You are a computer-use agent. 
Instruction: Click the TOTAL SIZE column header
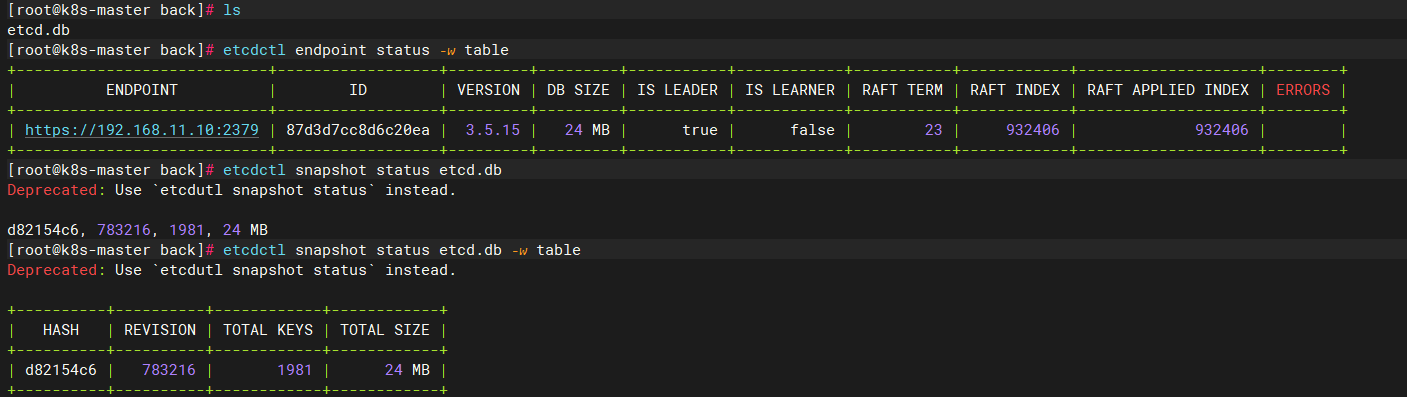(385, 330)
